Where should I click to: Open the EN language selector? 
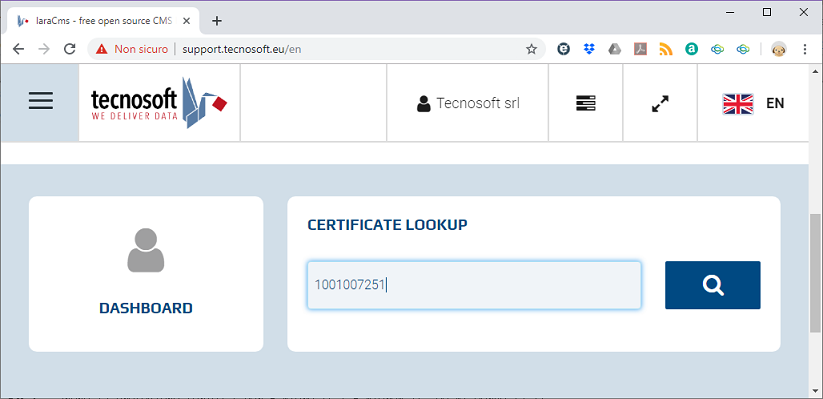753,103
